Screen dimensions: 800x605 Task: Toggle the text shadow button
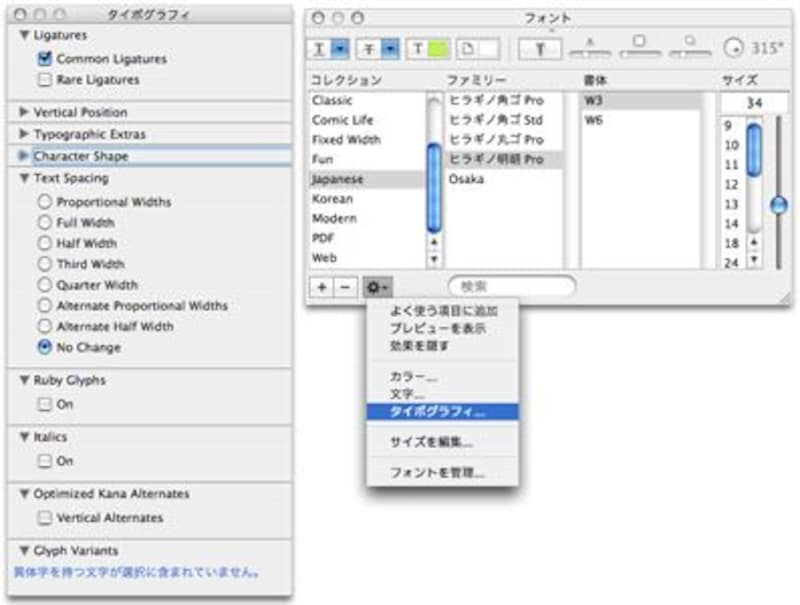(x=540, y=49)
